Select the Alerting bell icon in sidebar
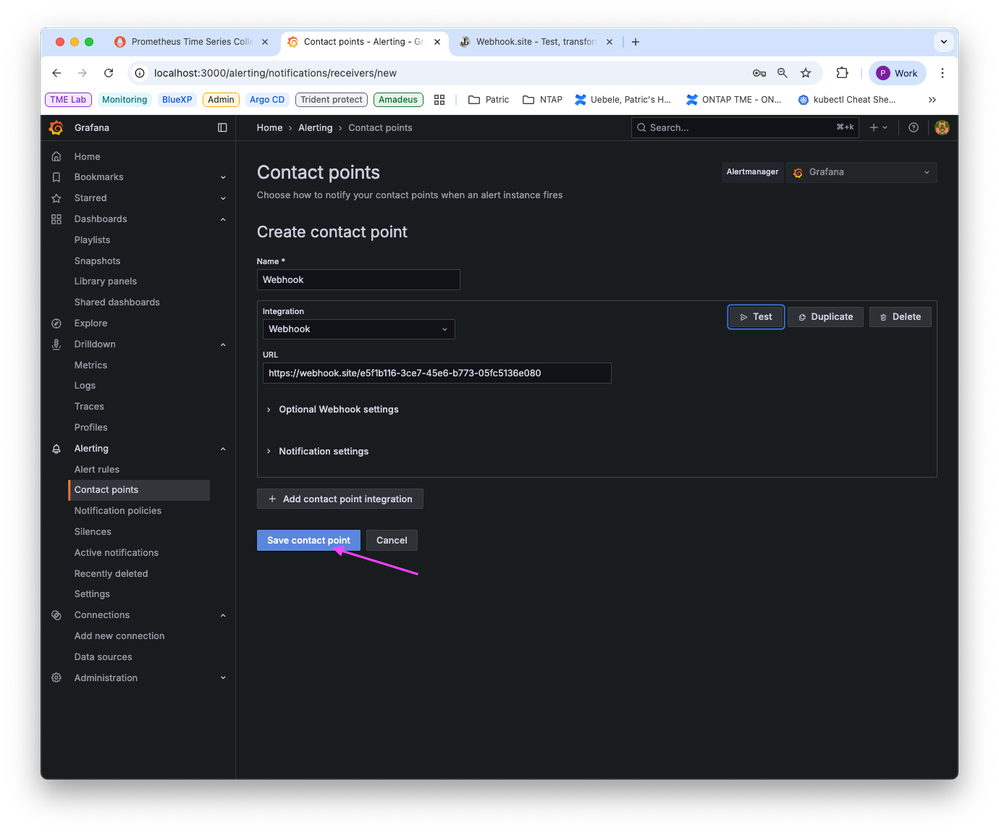 pyautogui.click(x=56, y=448)
